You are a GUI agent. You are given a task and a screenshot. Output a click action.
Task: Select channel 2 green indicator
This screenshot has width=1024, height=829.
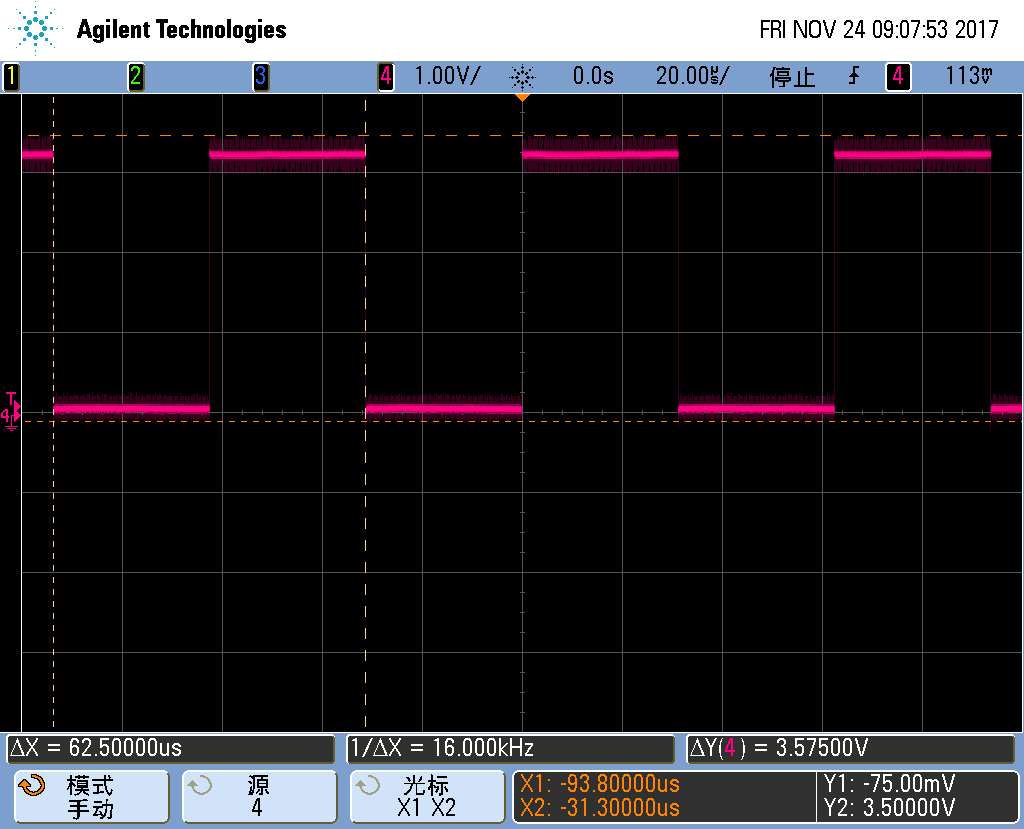pos(136,77)
